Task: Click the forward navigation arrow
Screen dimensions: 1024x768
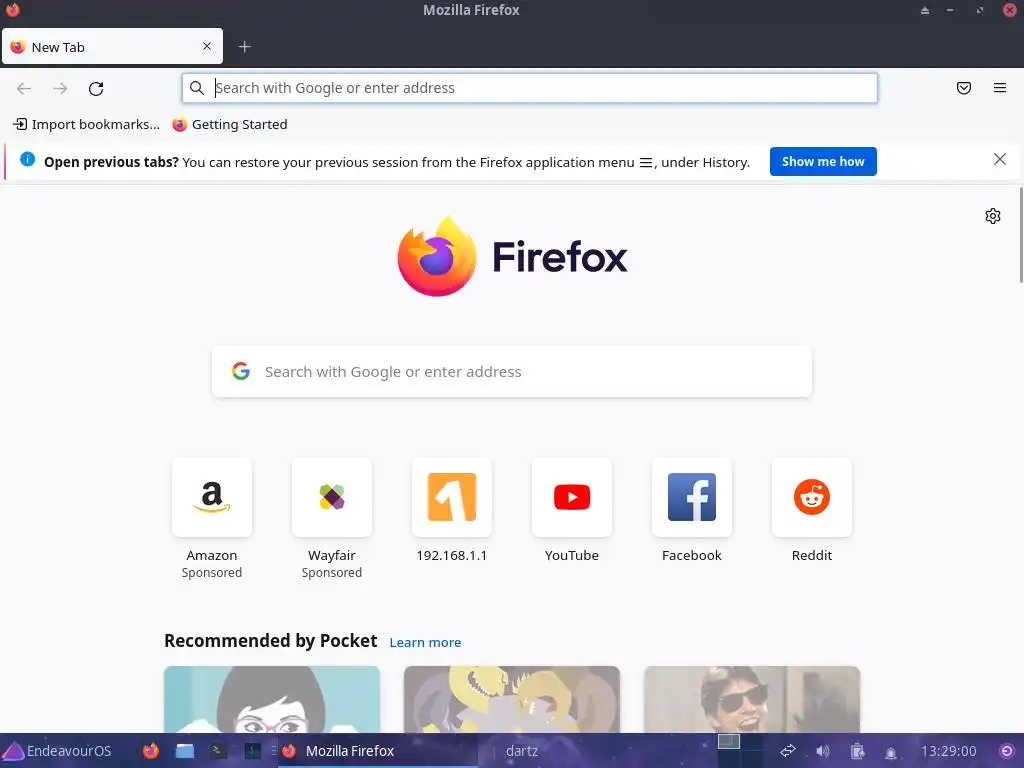Action: pos(60,88)
